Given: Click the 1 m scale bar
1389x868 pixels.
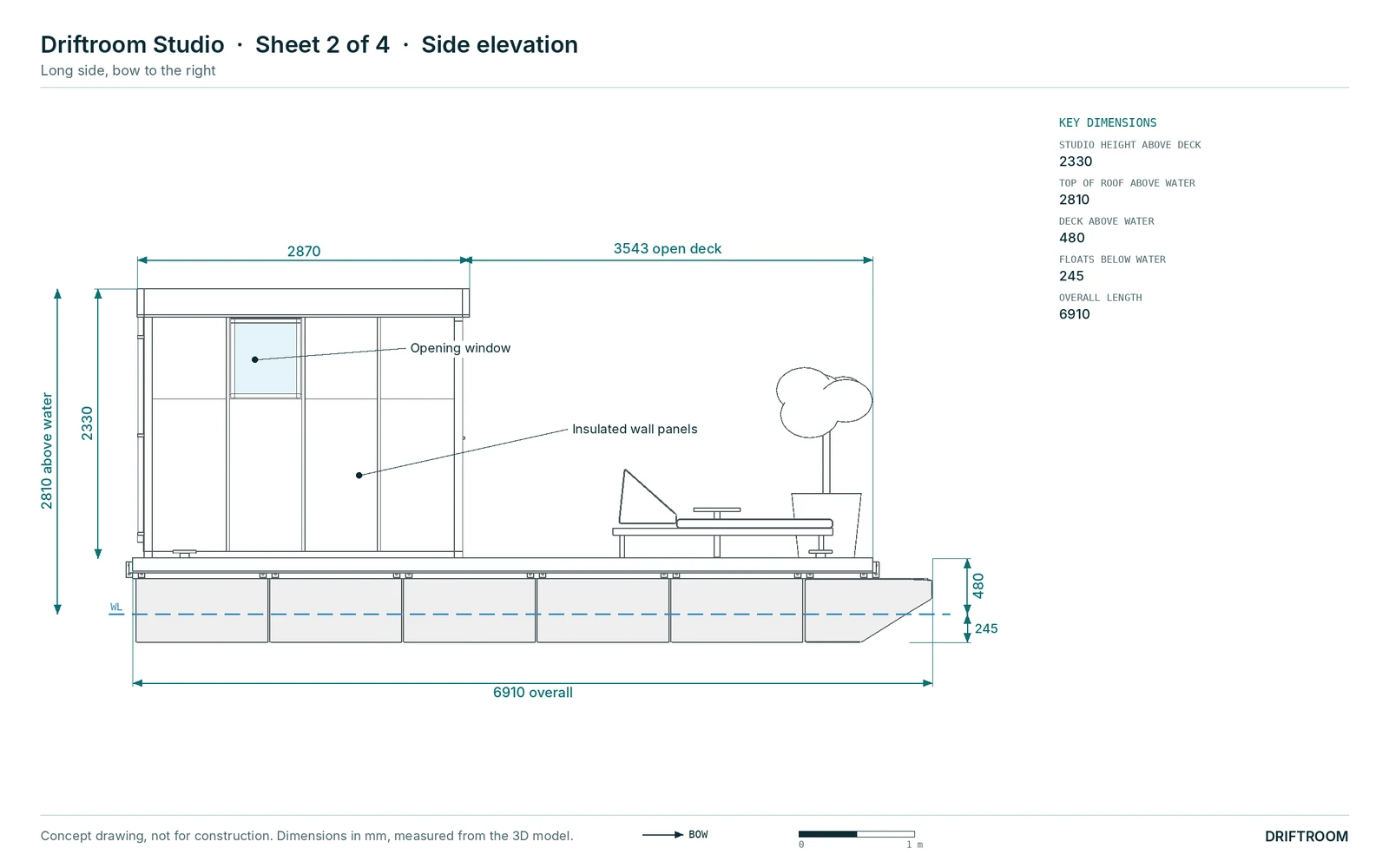Looking at the screenshot, I should pyautogui.click(x=856, y=834).
